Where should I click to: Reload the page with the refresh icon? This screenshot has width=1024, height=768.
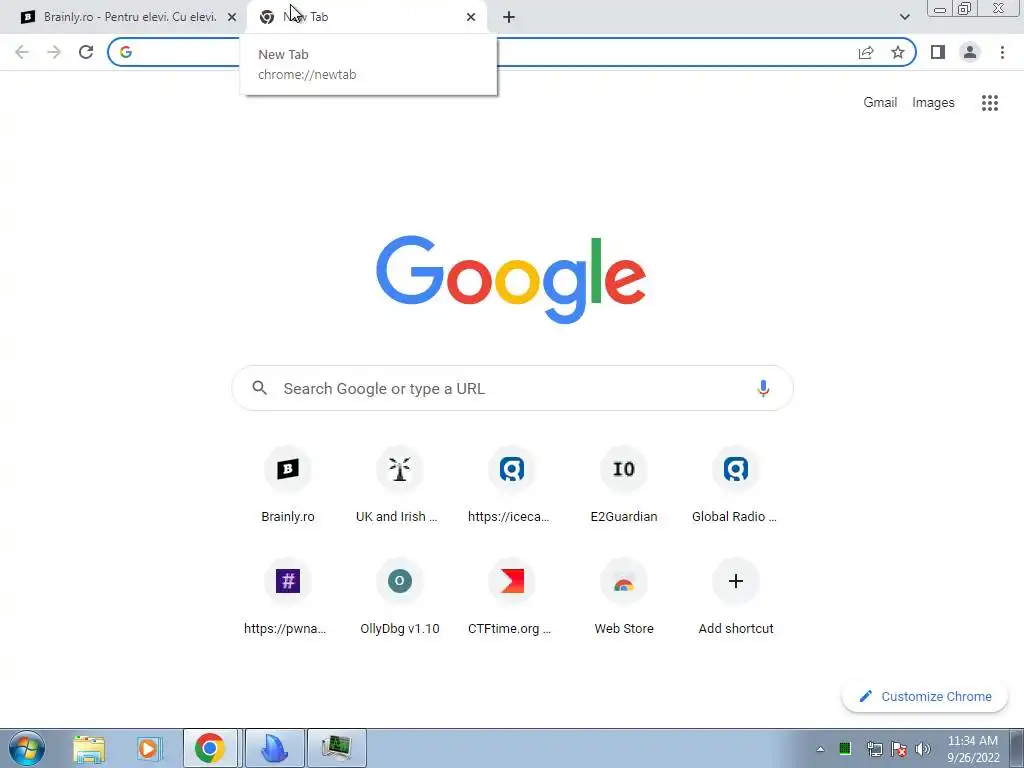[86, 52]
